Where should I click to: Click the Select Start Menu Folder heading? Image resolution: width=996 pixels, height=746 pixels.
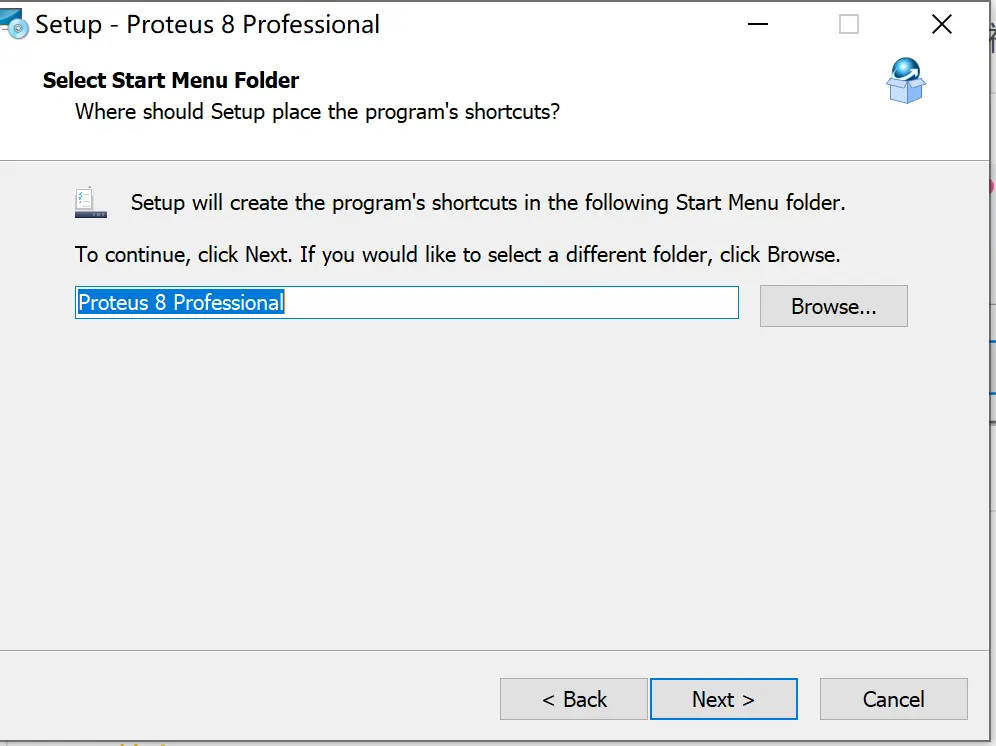[171, 80]
